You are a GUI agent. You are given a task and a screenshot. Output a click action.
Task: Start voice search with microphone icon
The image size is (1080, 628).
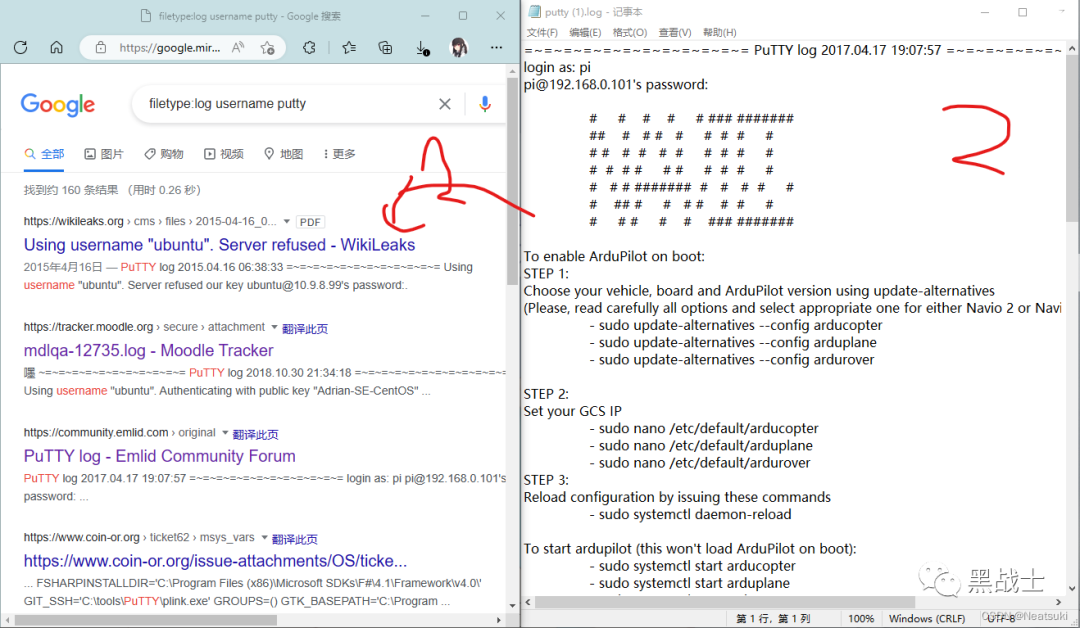point(485,104)
